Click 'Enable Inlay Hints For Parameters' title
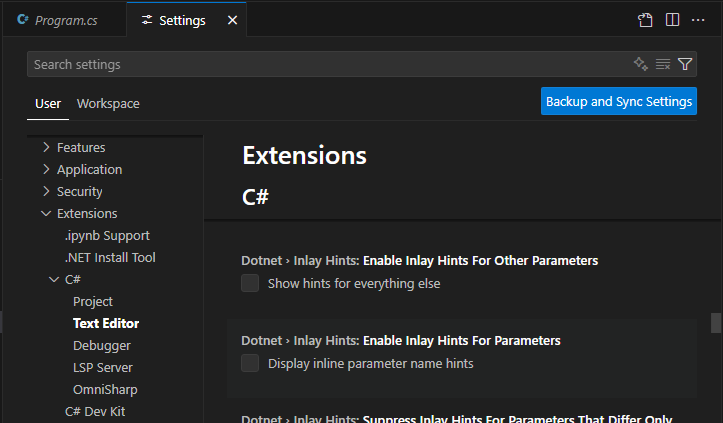Image resolution: width=723 pixels, height=423 pixels. (x=462, y=341)
